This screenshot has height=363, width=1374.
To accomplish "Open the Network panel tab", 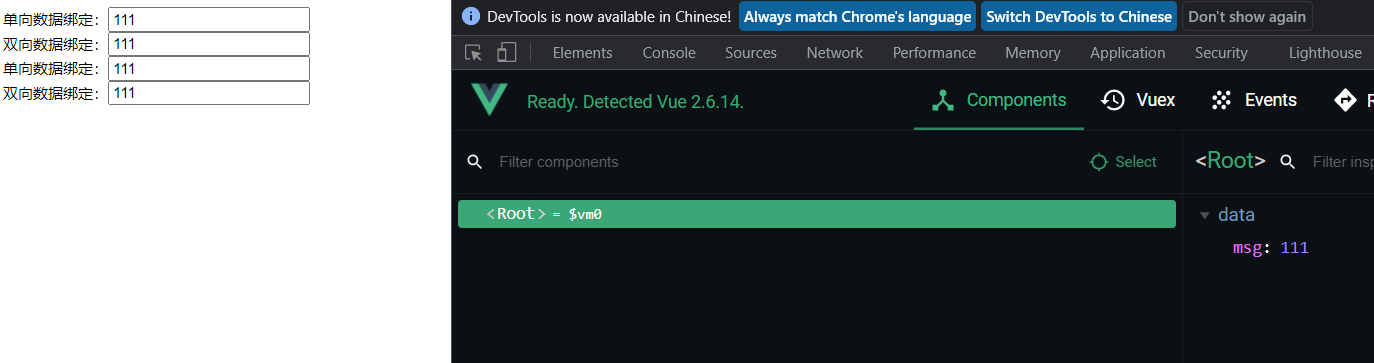I will (x=834, y=53).
